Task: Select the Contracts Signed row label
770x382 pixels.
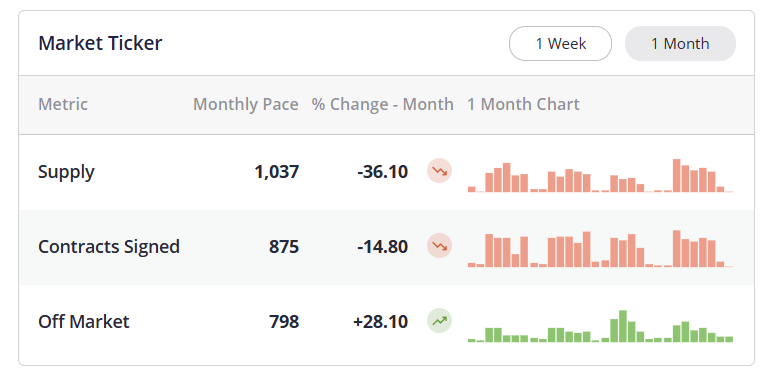Action: [109, 246]
